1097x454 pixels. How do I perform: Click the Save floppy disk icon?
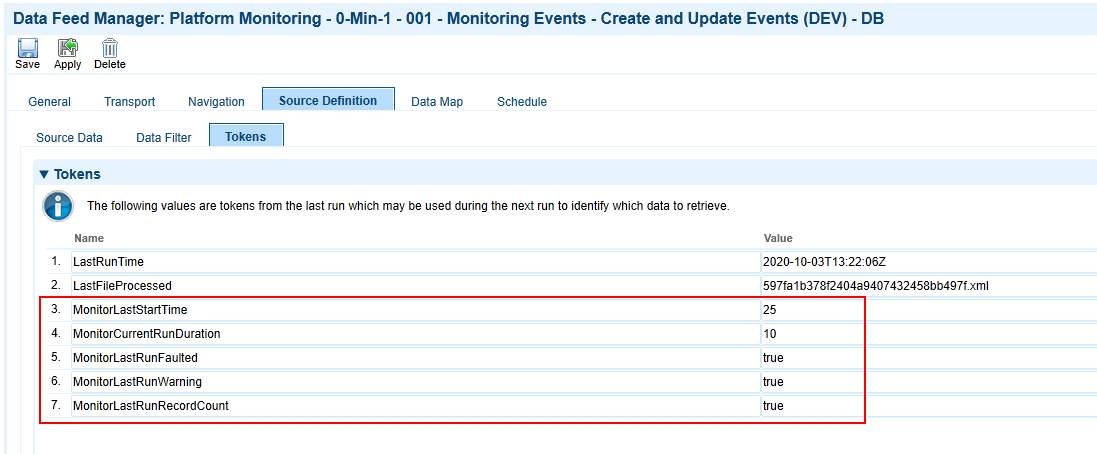pyautogui.click(x=27, y=48)
